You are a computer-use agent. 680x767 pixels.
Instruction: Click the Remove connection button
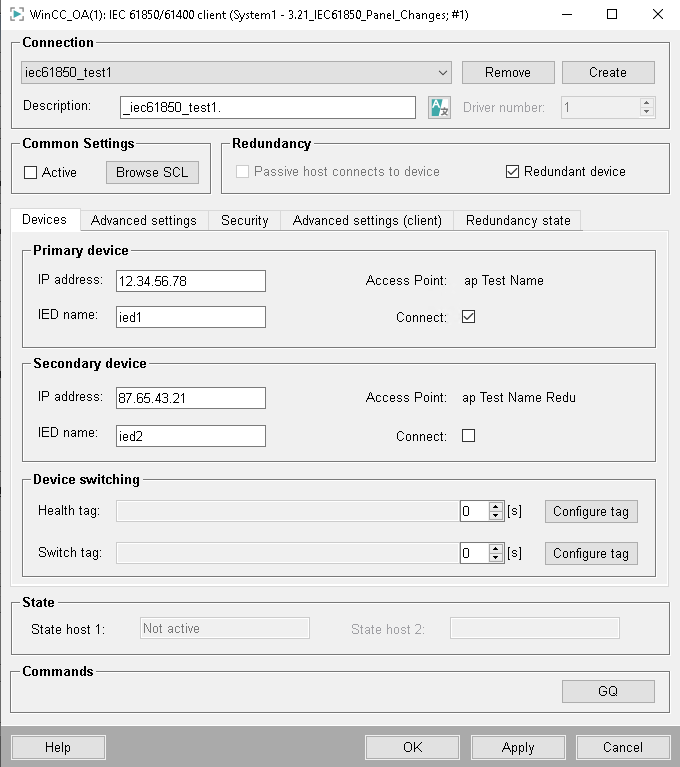click(508, 73)
